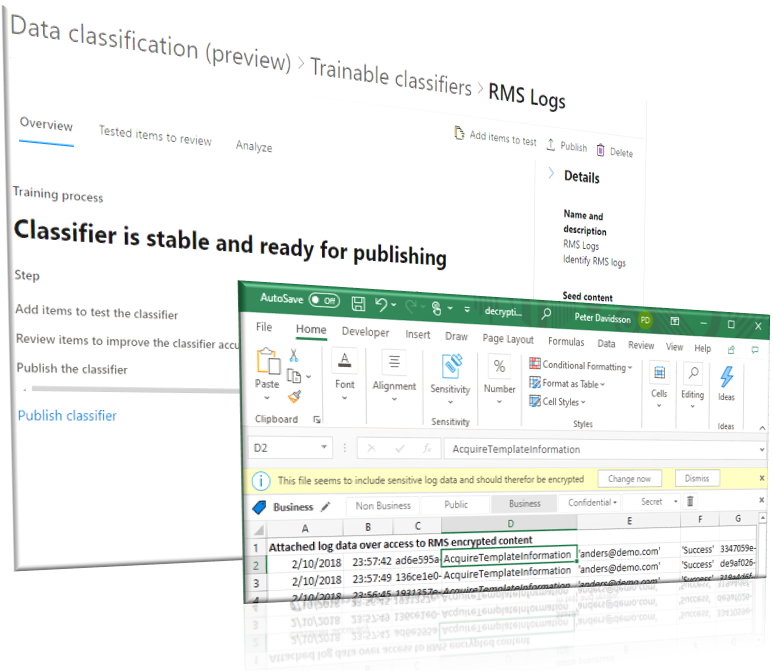The width and height of the screenshot is (773, 671).
Task: Delete the RMS Logs classifier
Action: tap(614, 151)
